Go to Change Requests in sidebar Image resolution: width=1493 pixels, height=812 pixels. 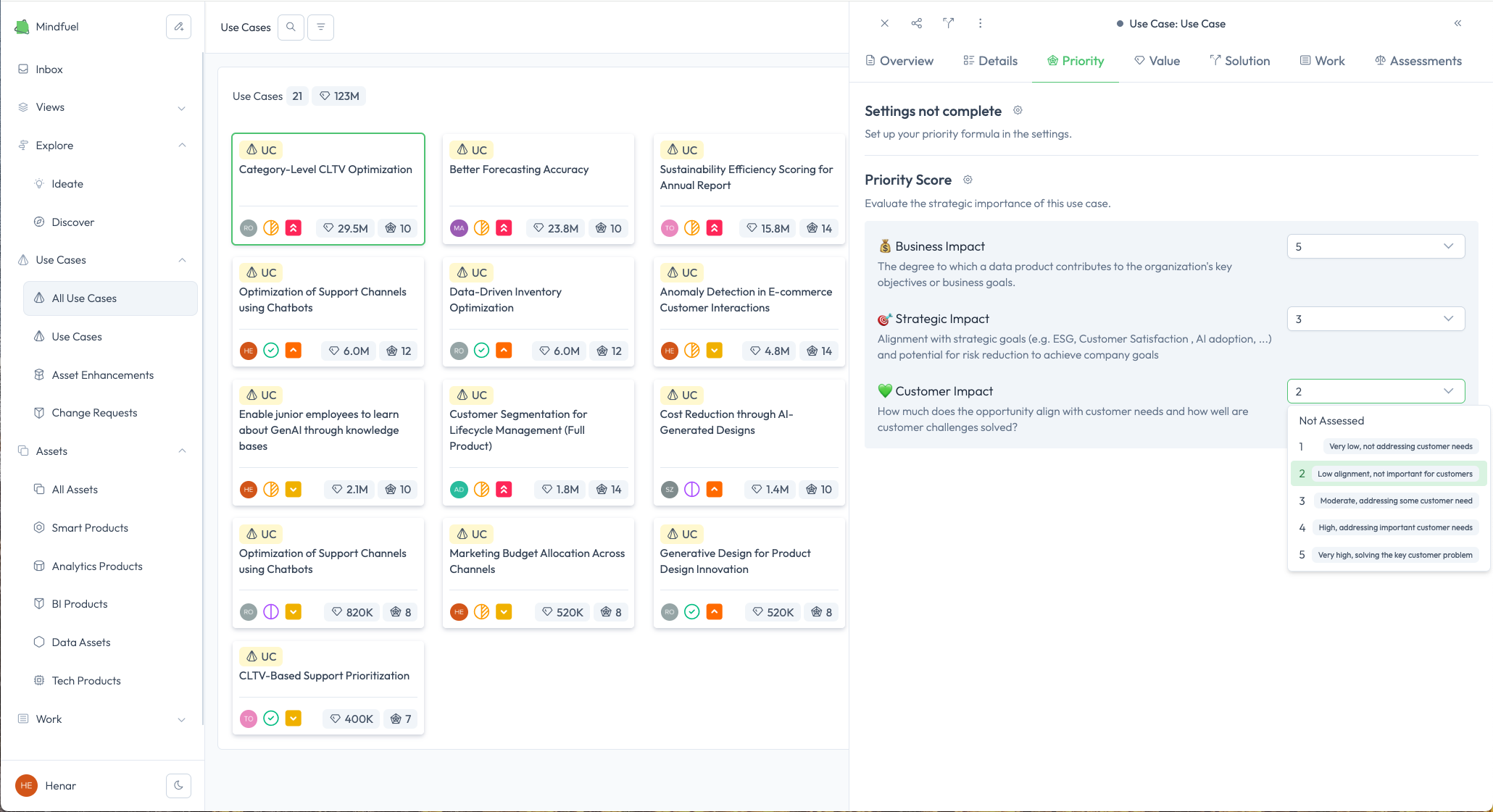[94, 413]
